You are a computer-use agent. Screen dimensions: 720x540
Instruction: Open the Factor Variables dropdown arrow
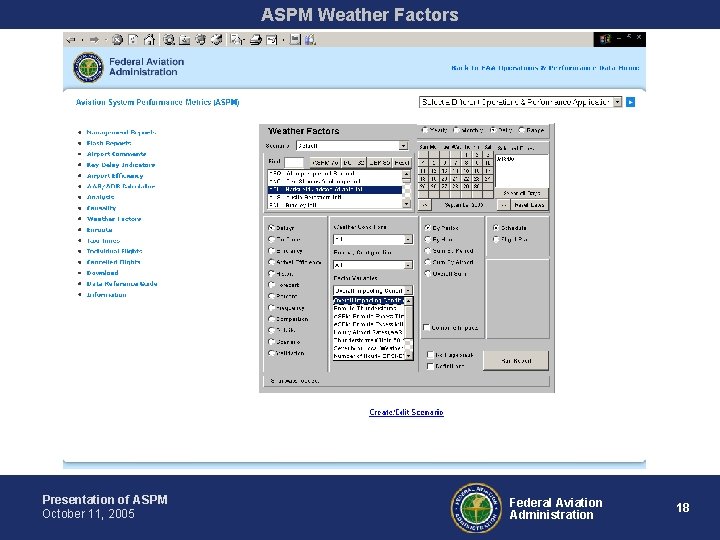[408, 291]
